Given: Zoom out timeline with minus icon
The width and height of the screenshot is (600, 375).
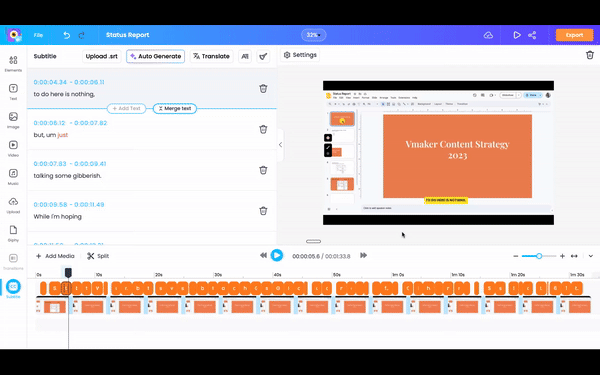Looking at the screenshot, I should [515, 256].
